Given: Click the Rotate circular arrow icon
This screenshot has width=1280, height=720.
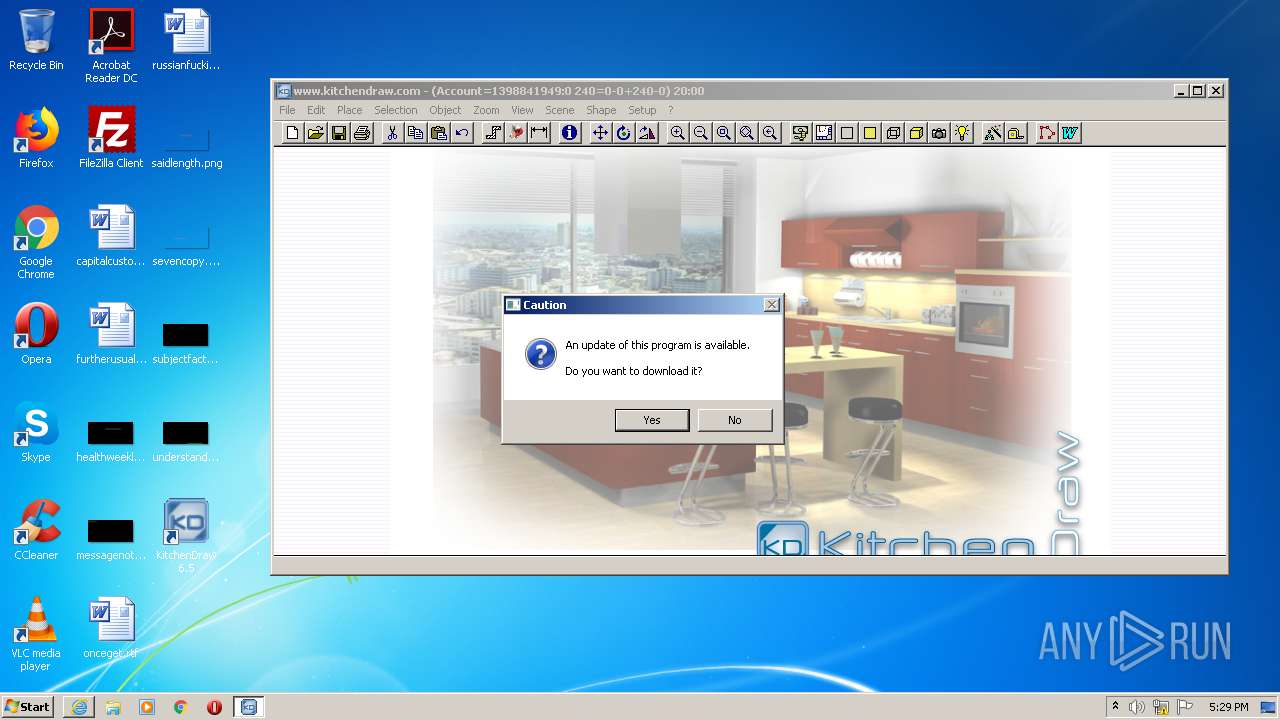Looking at the screenshot, I should 623,133.
